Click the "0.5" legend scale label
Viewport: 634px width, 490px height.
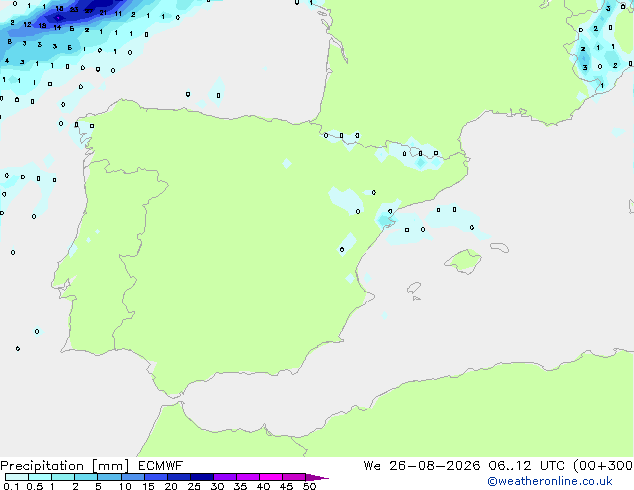(x=34, y=486)
